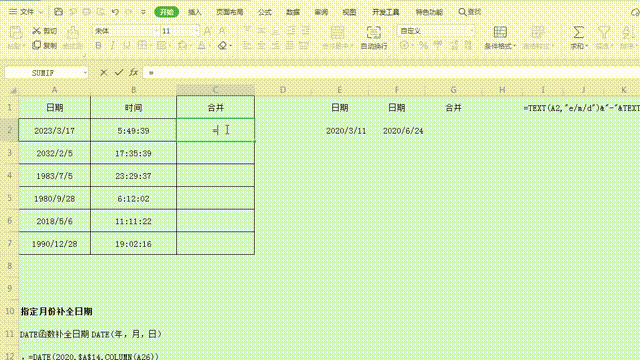Expand the quick access toolbar customize arrow

[143, 12]
